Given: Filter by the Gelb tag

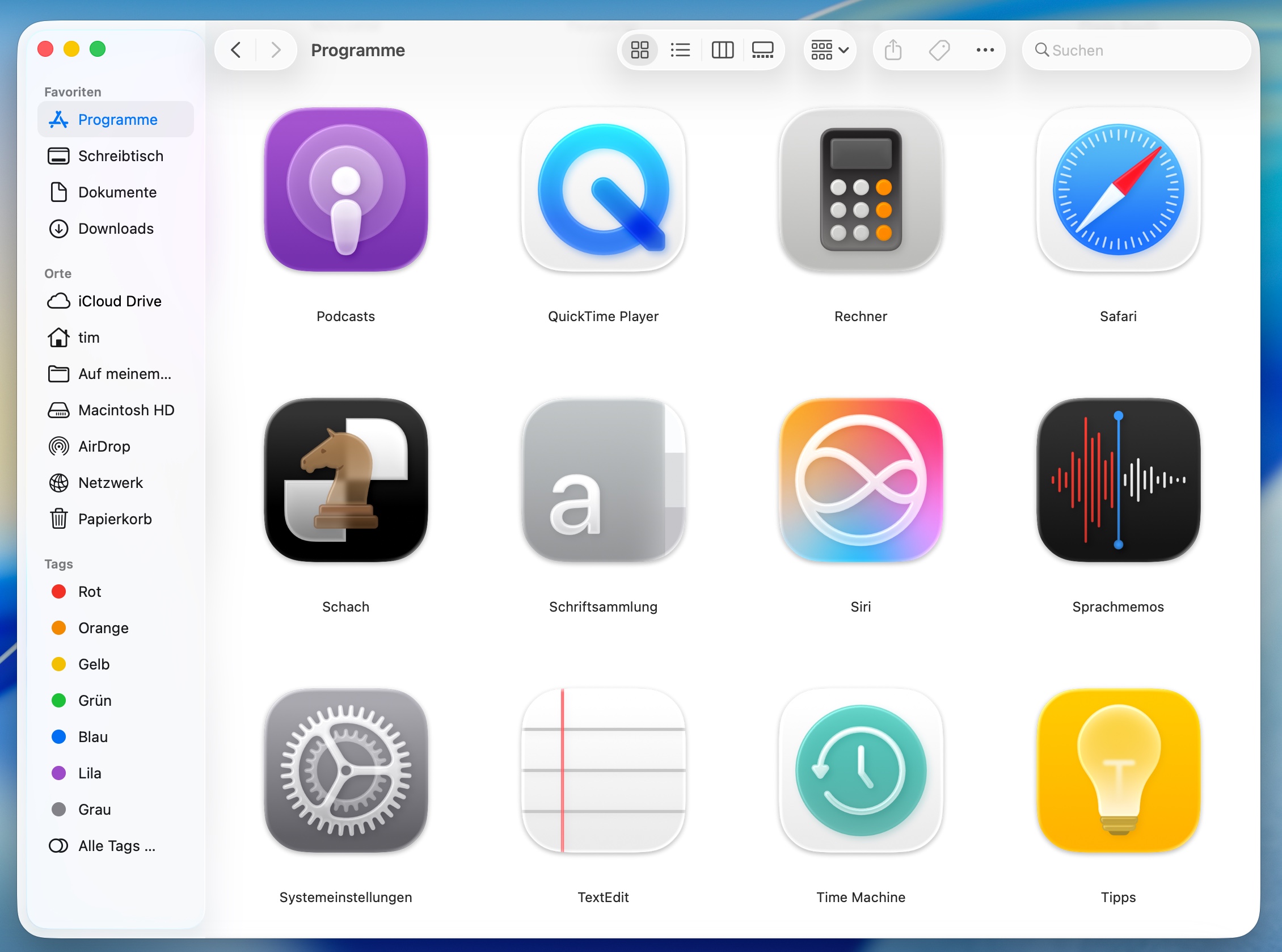Looking at the screenshot, I should pos(116,664).
